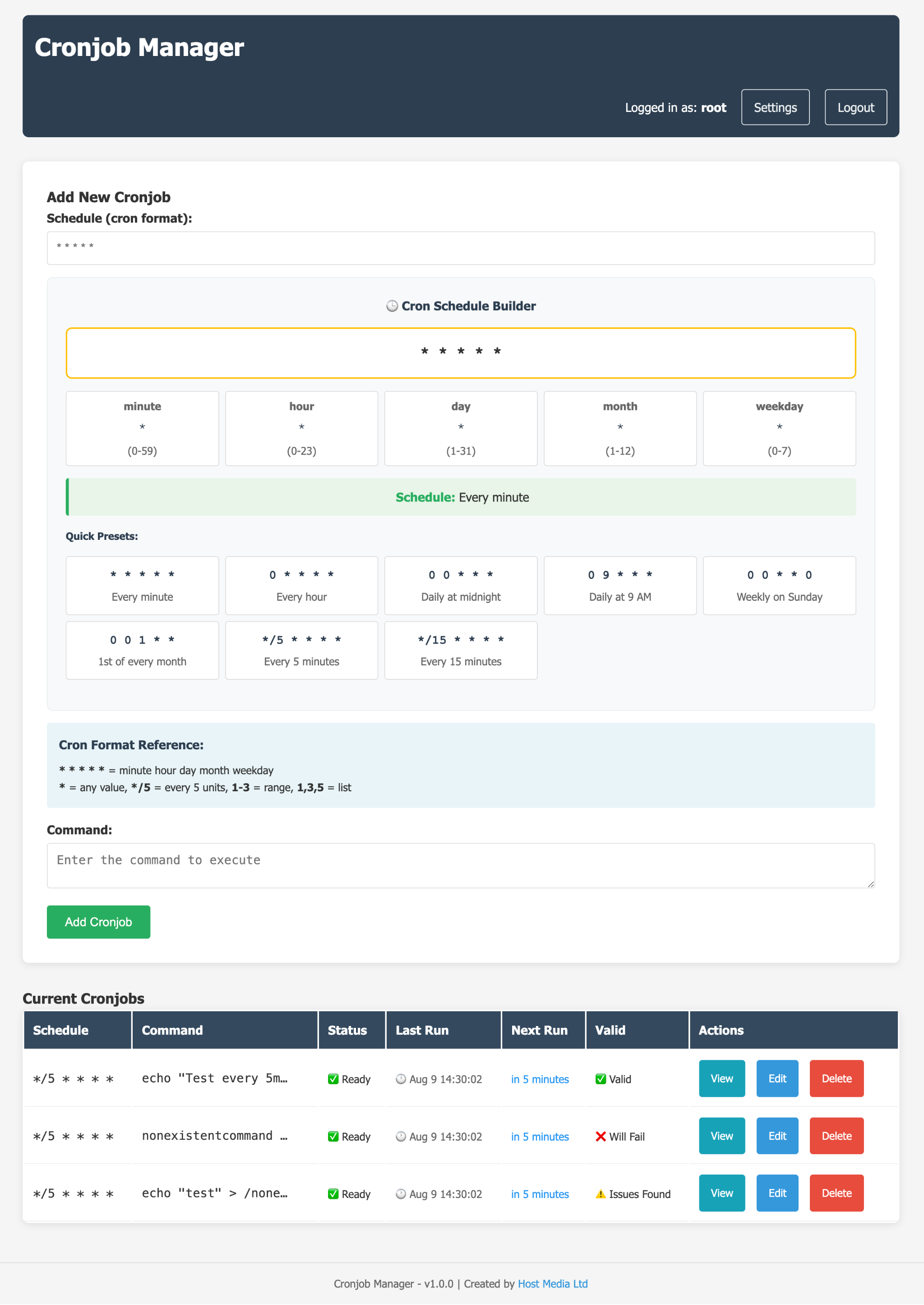Select the Every 15 minutes preset
924x1305 pixels.
(x=460, y=650)
